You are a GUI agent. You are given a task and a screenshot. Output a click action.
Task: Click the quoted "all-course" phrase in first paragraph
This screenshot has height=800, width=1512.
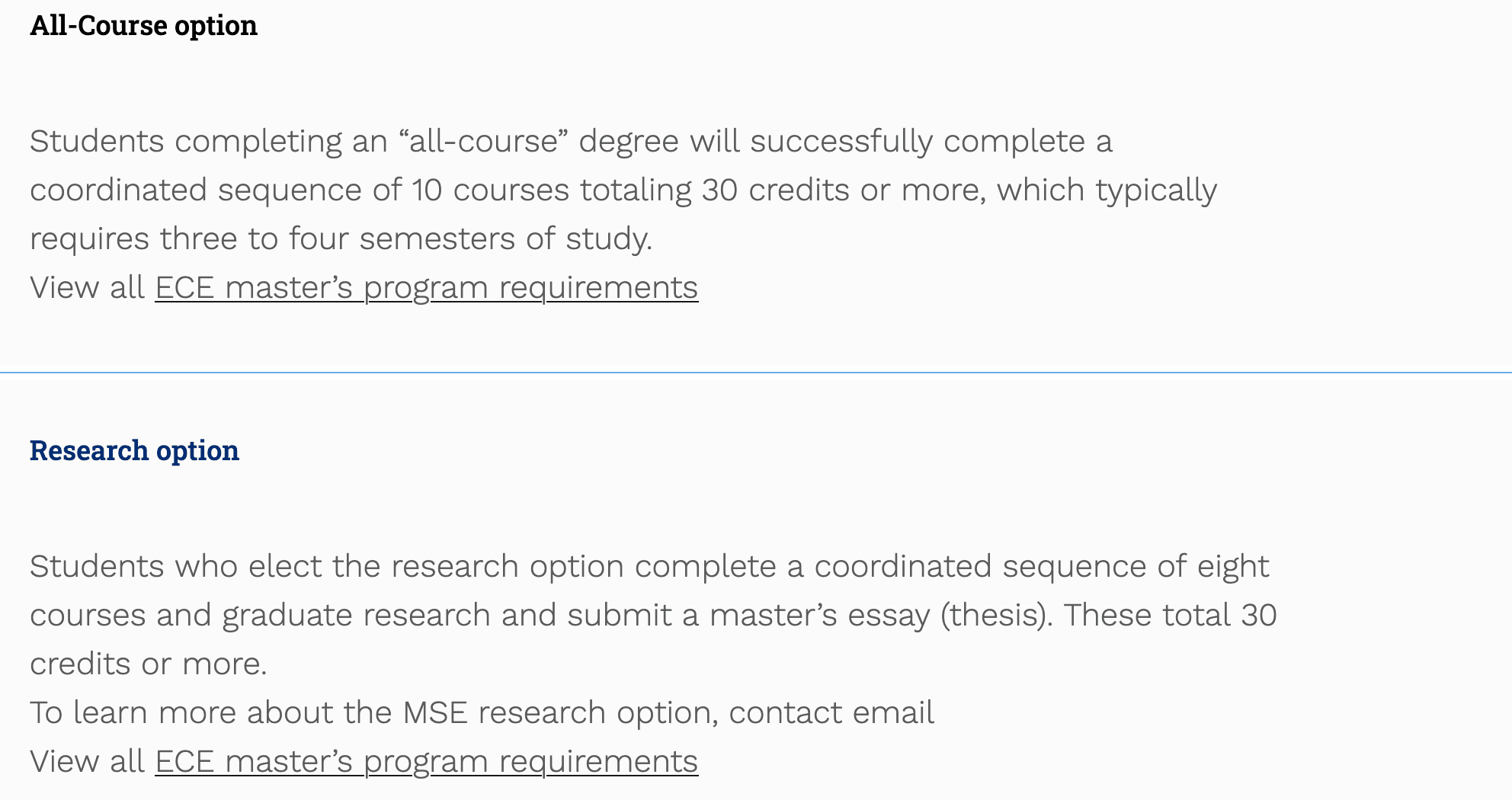(483, 142)
